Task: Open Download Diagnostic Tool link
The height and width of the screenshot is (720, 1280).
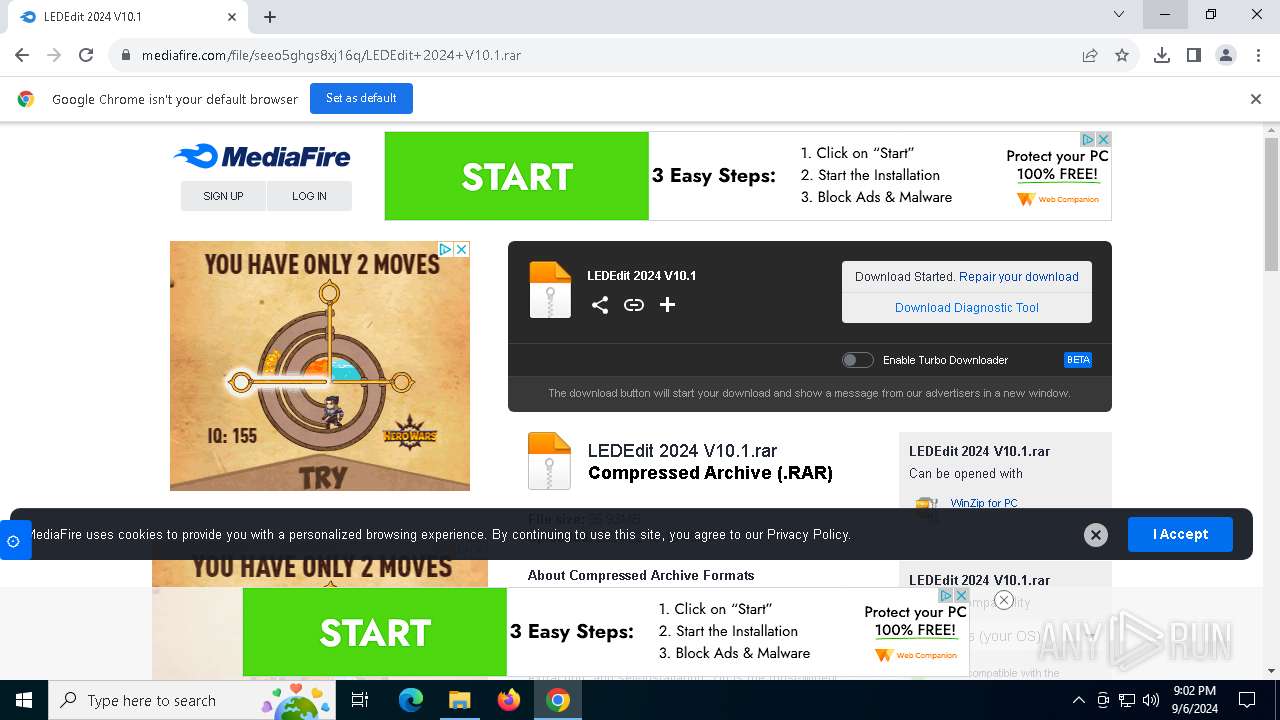Action: [967, 308]
